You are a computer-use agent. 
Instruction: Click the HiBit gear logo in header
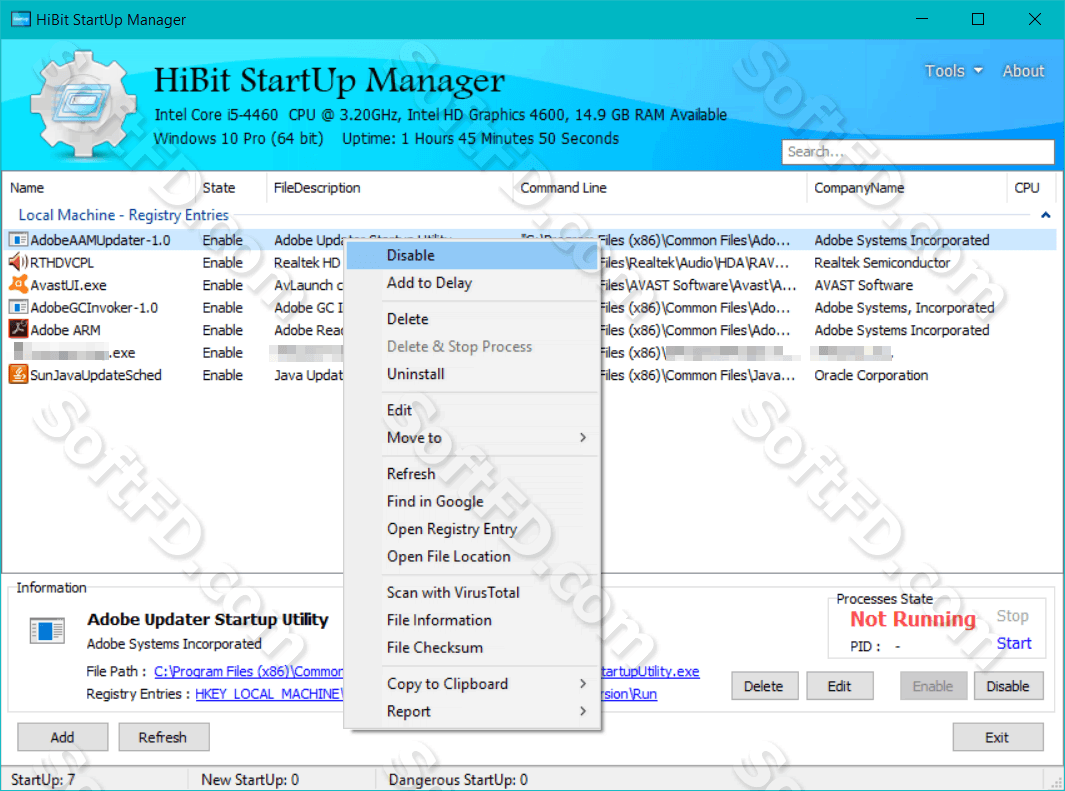pyautogui.click(x=84, y=103)
